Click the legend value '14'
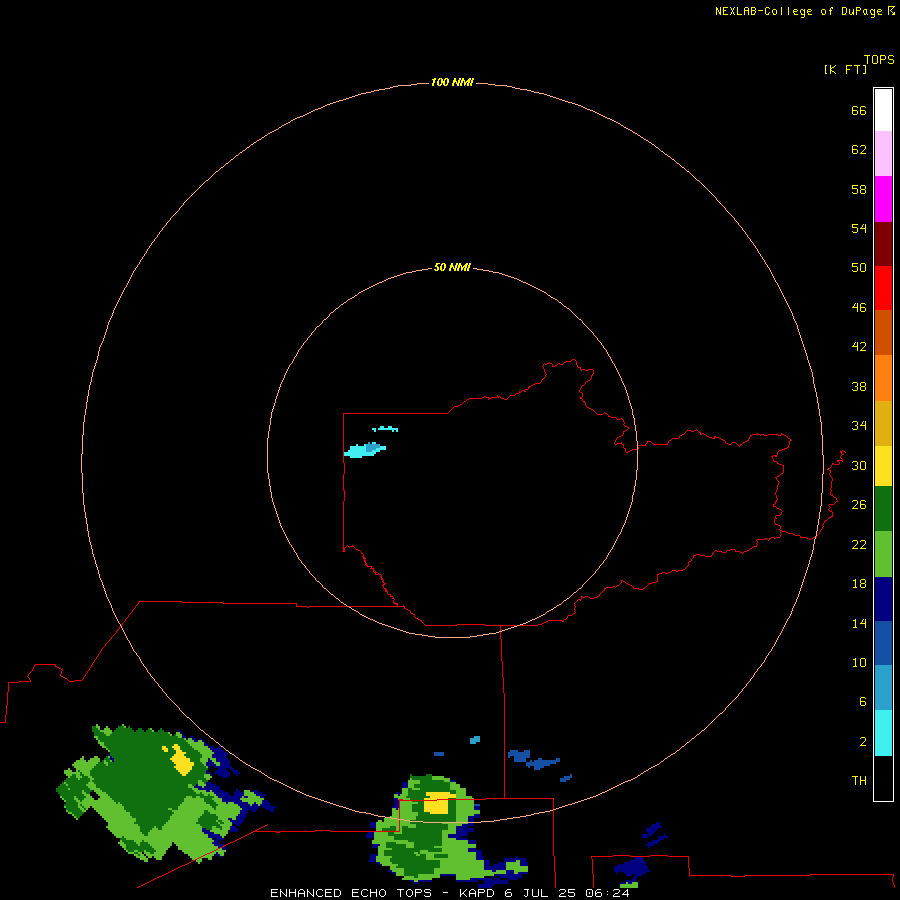The height and width of the screenshot is (900, 900). (x=859, y=623)
